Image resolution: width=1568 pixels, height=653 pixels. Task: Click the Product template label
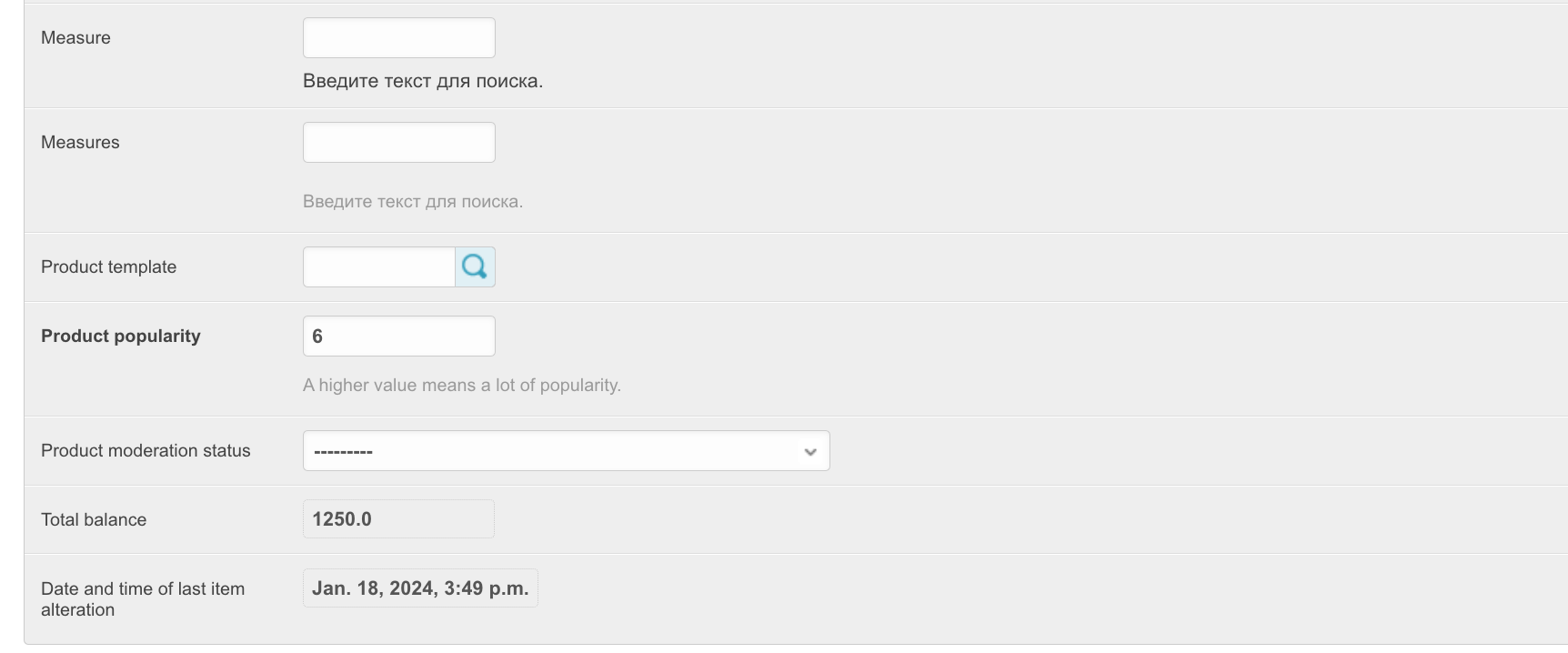108,267
